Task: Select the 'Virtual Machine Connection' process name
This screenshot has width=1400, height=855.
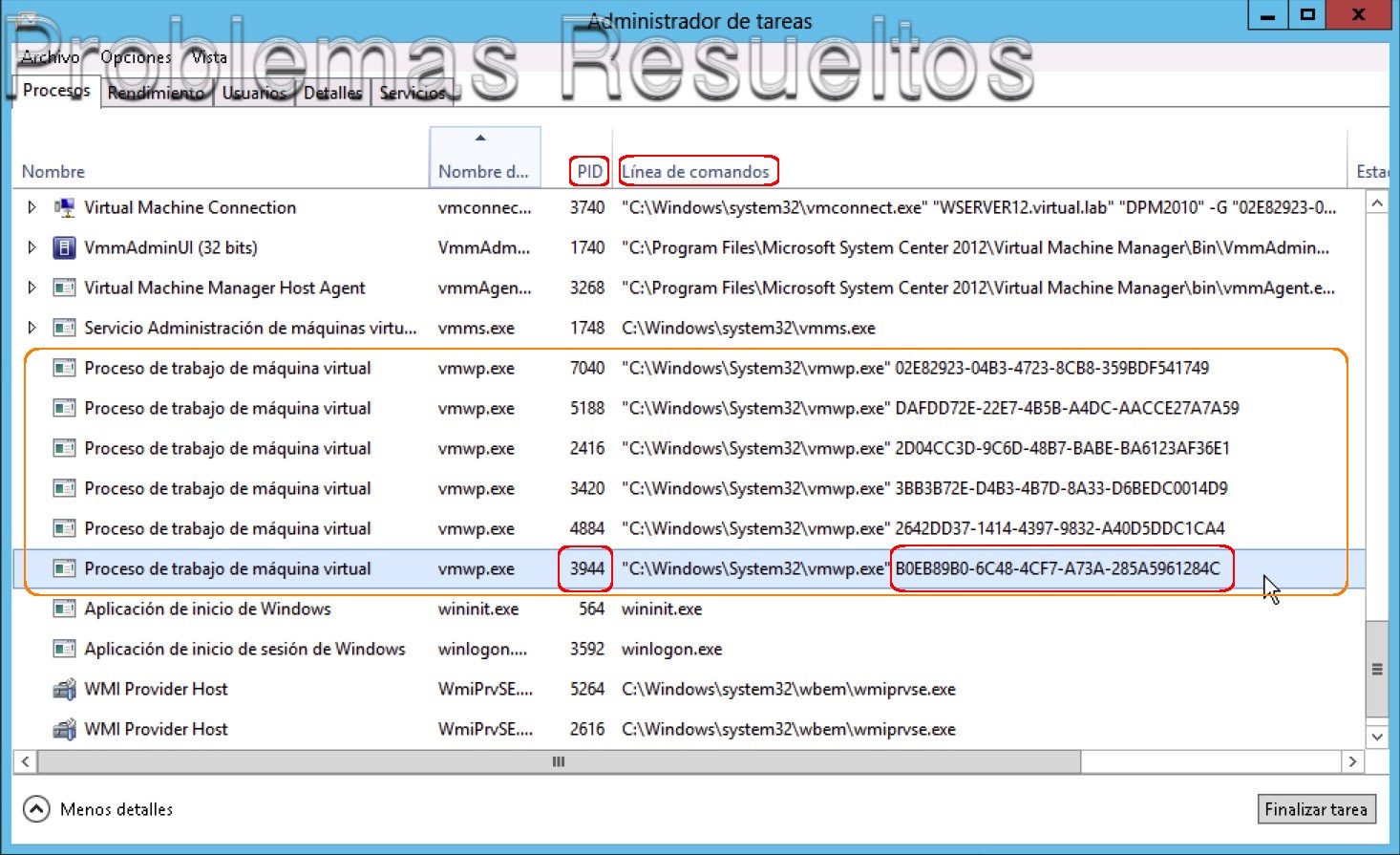Action: [x=190, y=207]
